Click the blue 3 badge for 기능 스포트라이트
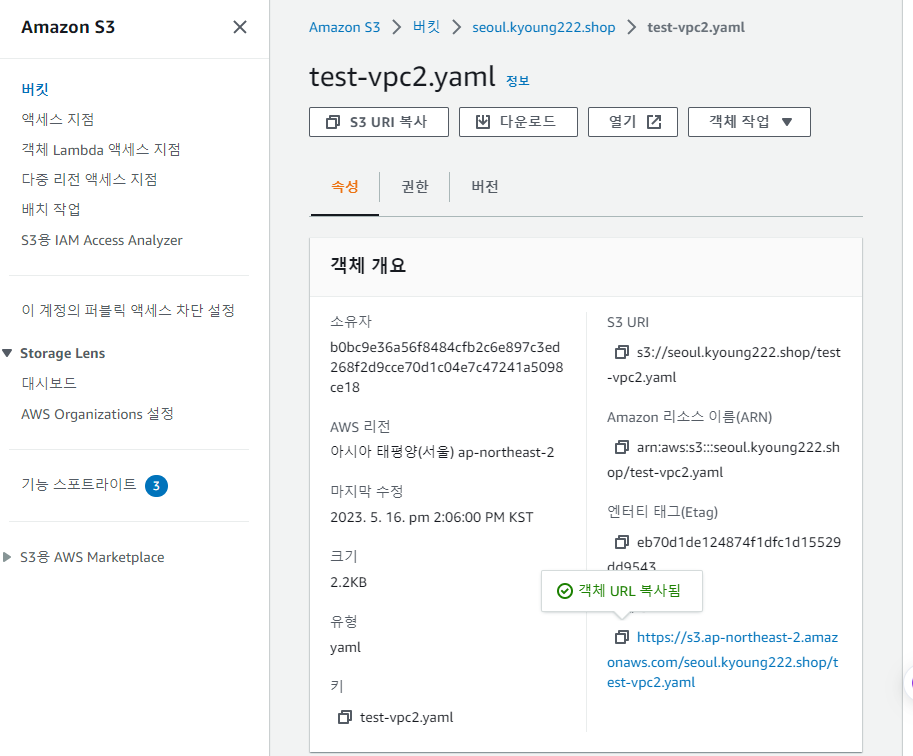 tap(156, 486)
